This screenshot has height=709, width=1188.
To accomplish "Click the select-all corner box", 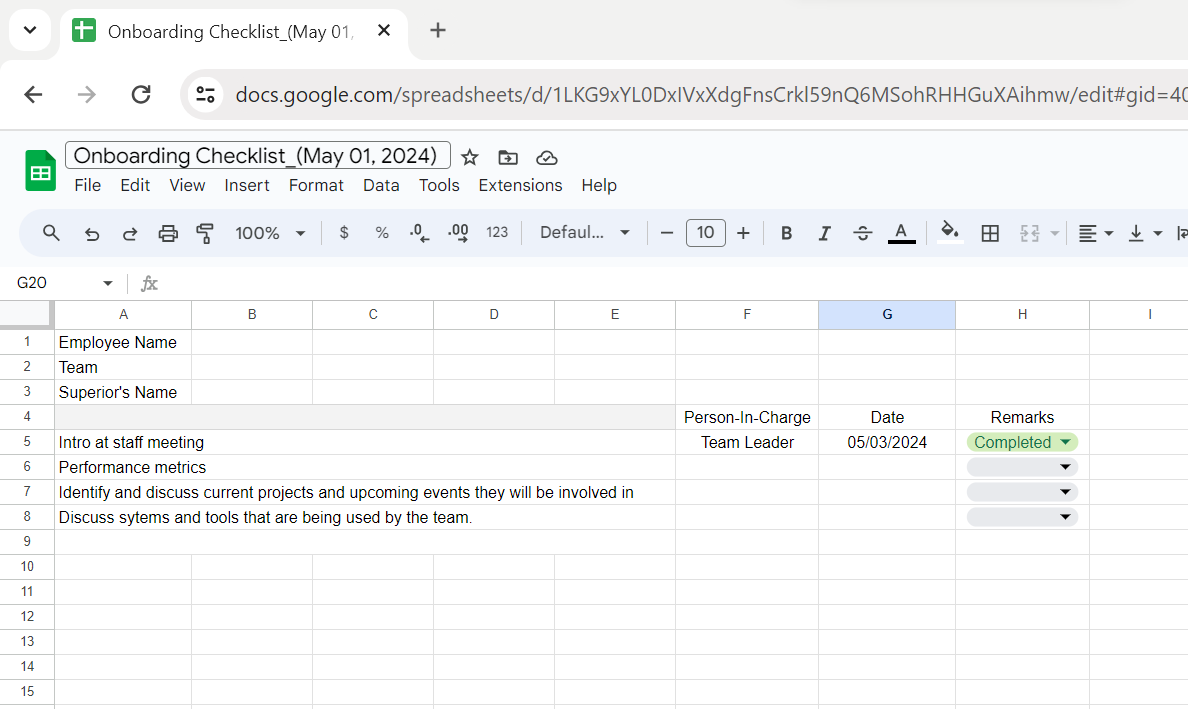I will (x=27, y=314).
